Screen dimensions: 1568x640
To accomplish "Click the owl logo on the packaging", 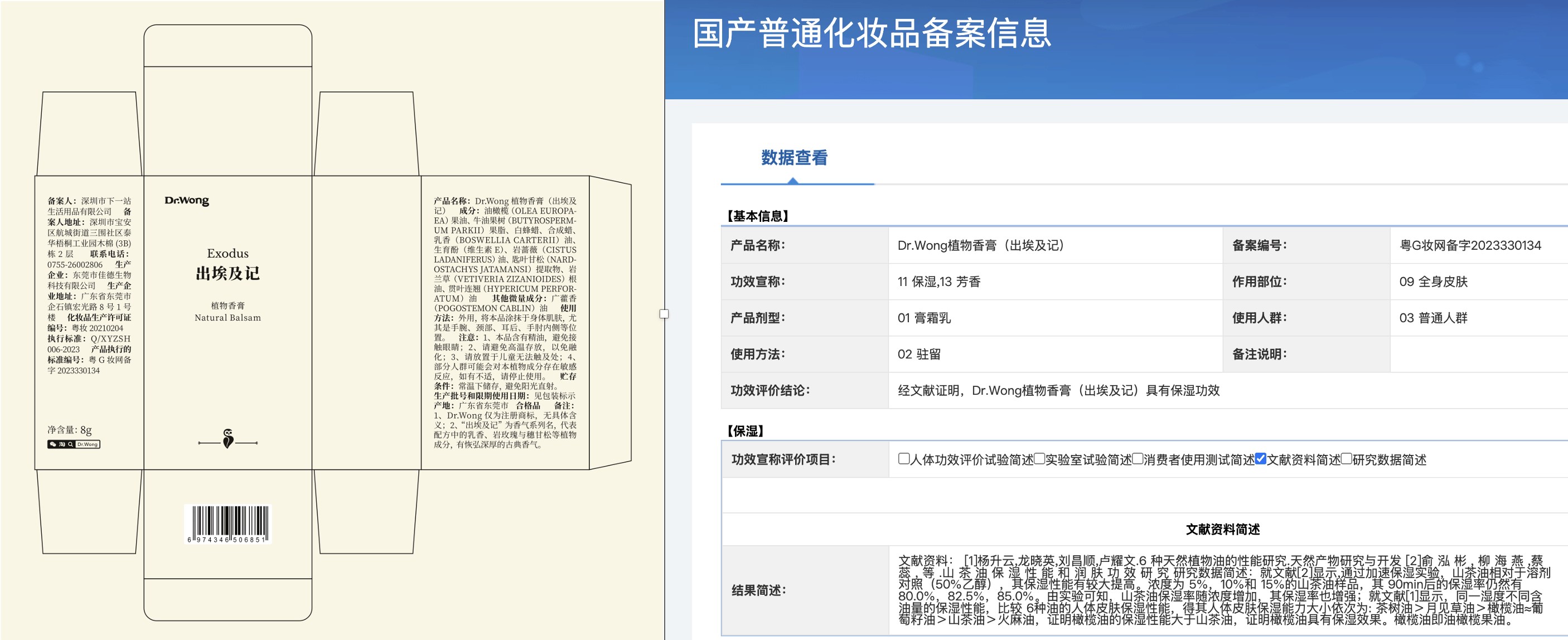I will pyautogui.click(x=228, y=438).
